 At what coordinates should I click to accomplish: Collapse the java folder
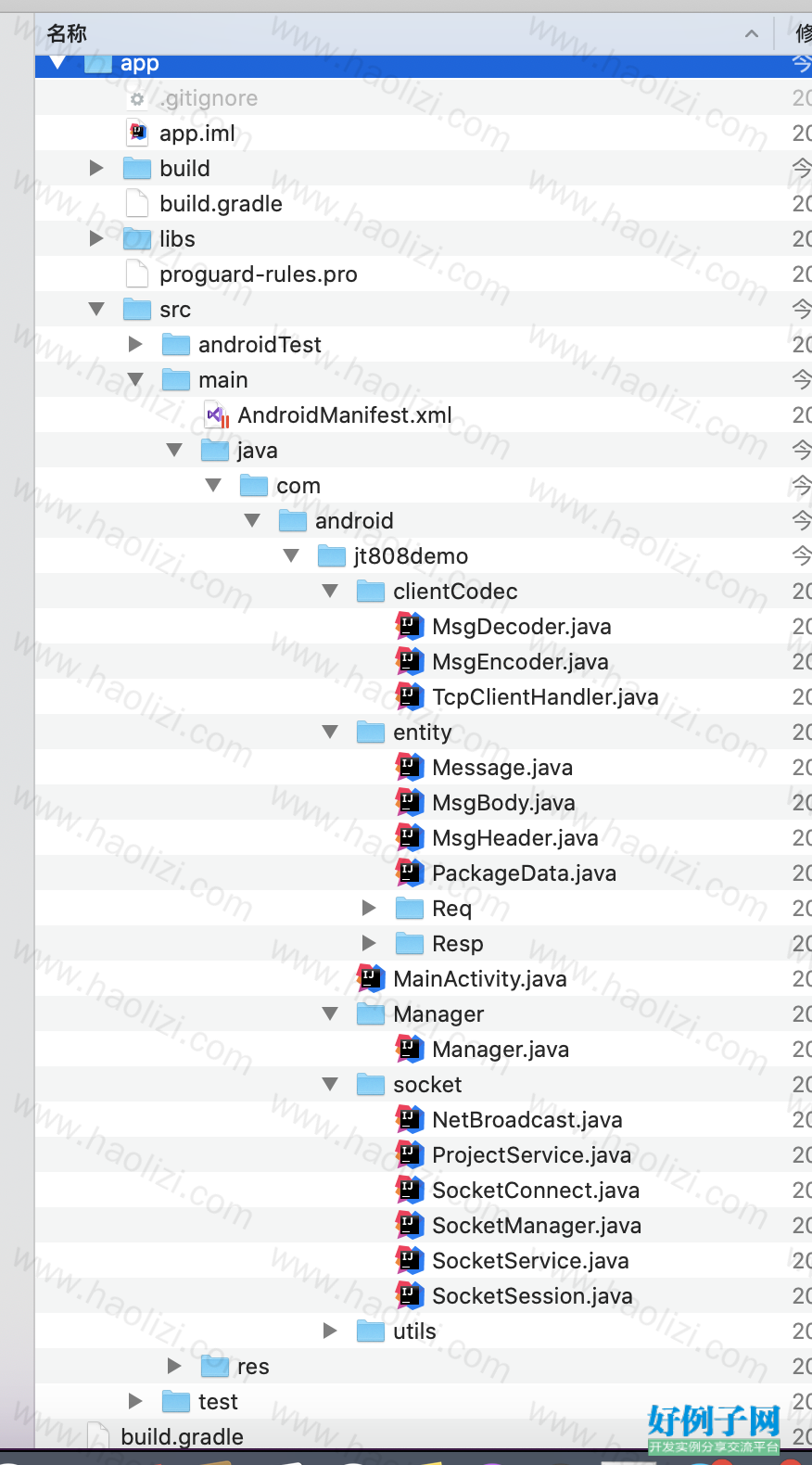[174, 450]
